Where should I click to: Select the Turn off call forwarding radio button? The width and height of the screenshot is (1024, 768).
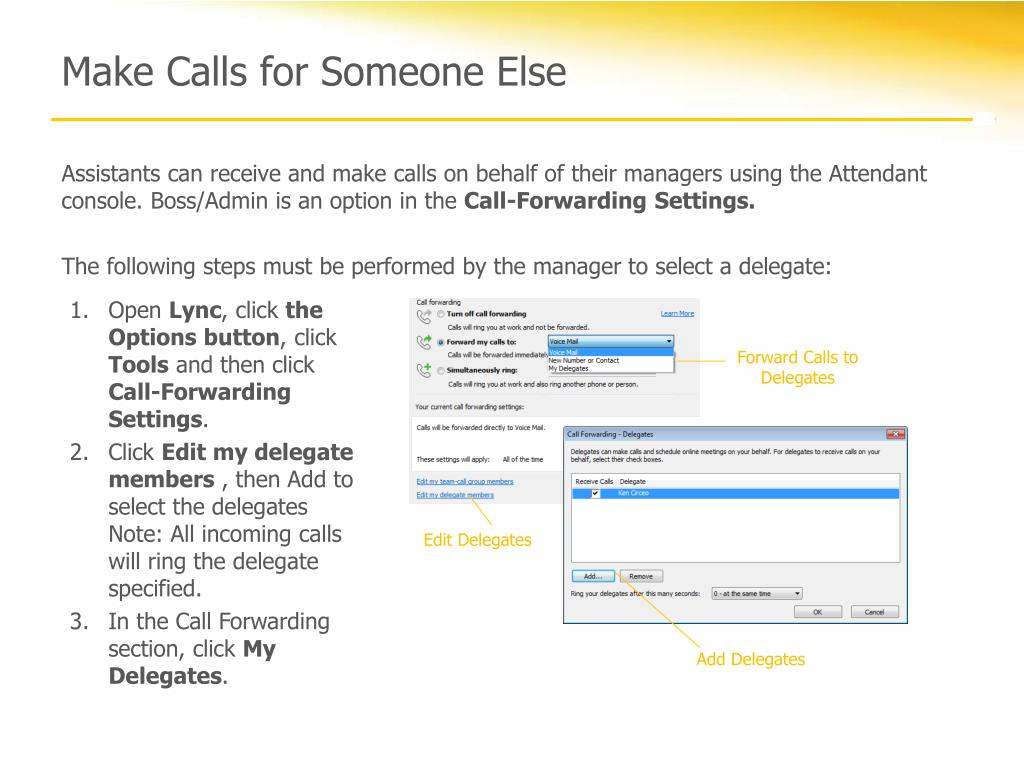coord(441,314)
